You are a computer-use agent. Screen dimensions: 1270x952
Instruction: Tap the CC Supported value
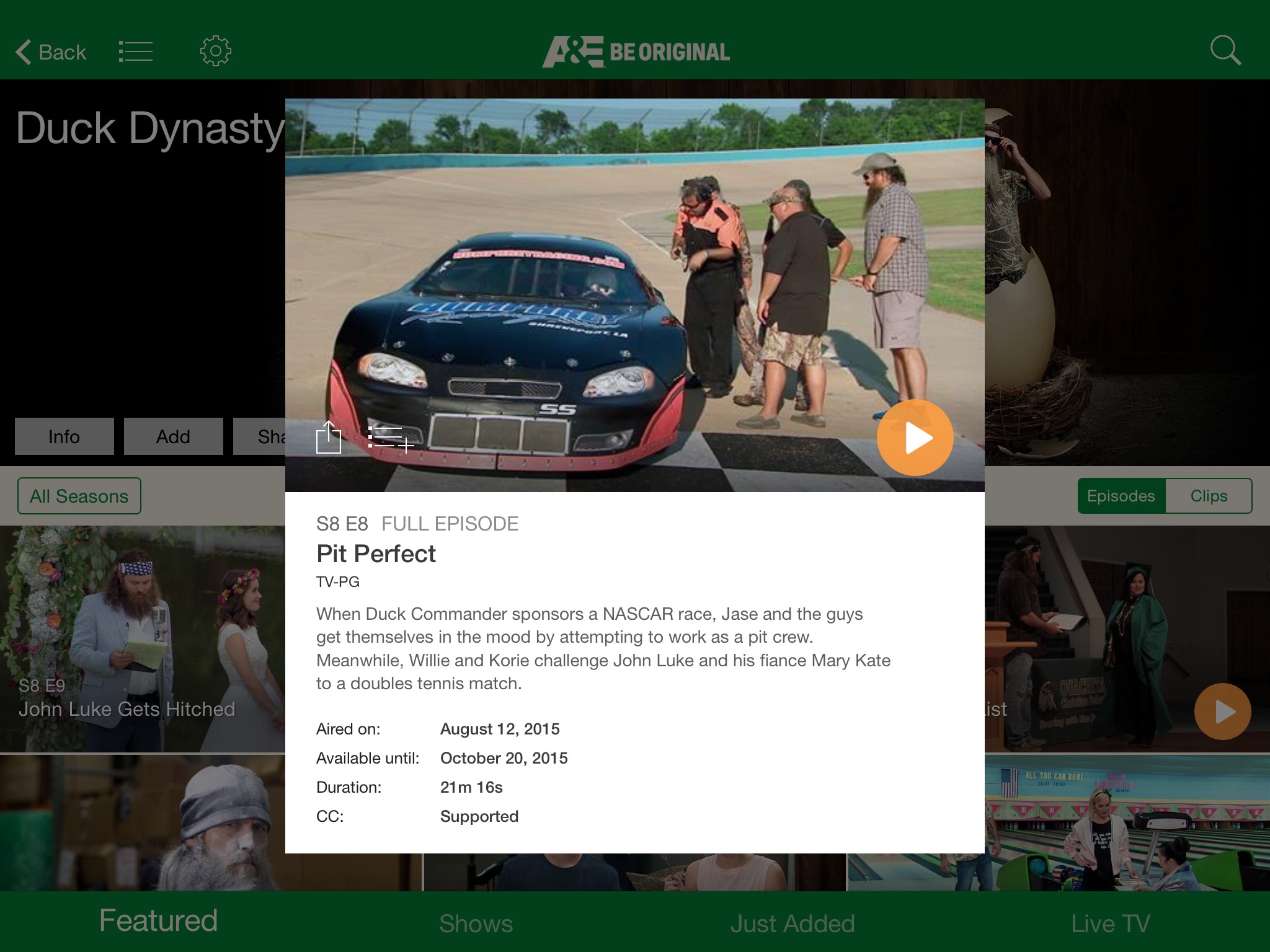pyautogui.click(x=479, y=816)
